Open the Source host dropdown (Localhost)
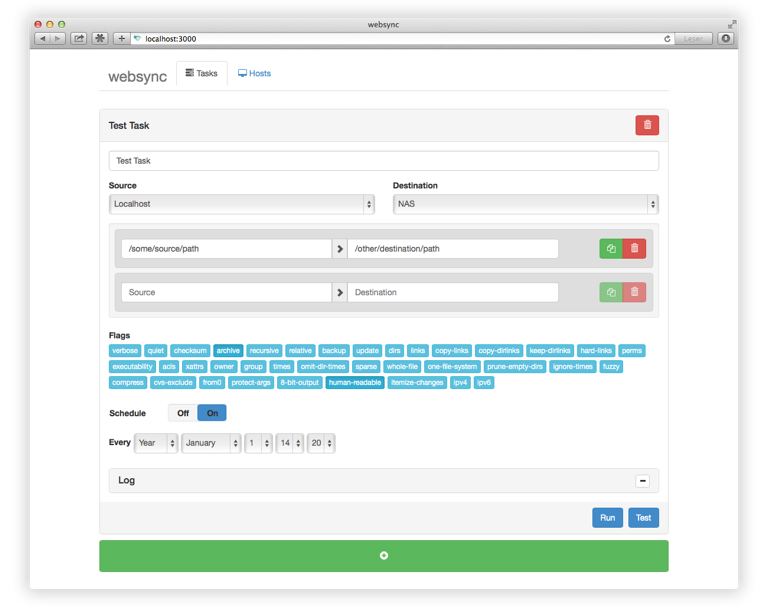Viewport: 768px width, 607px height. (241, 204)
